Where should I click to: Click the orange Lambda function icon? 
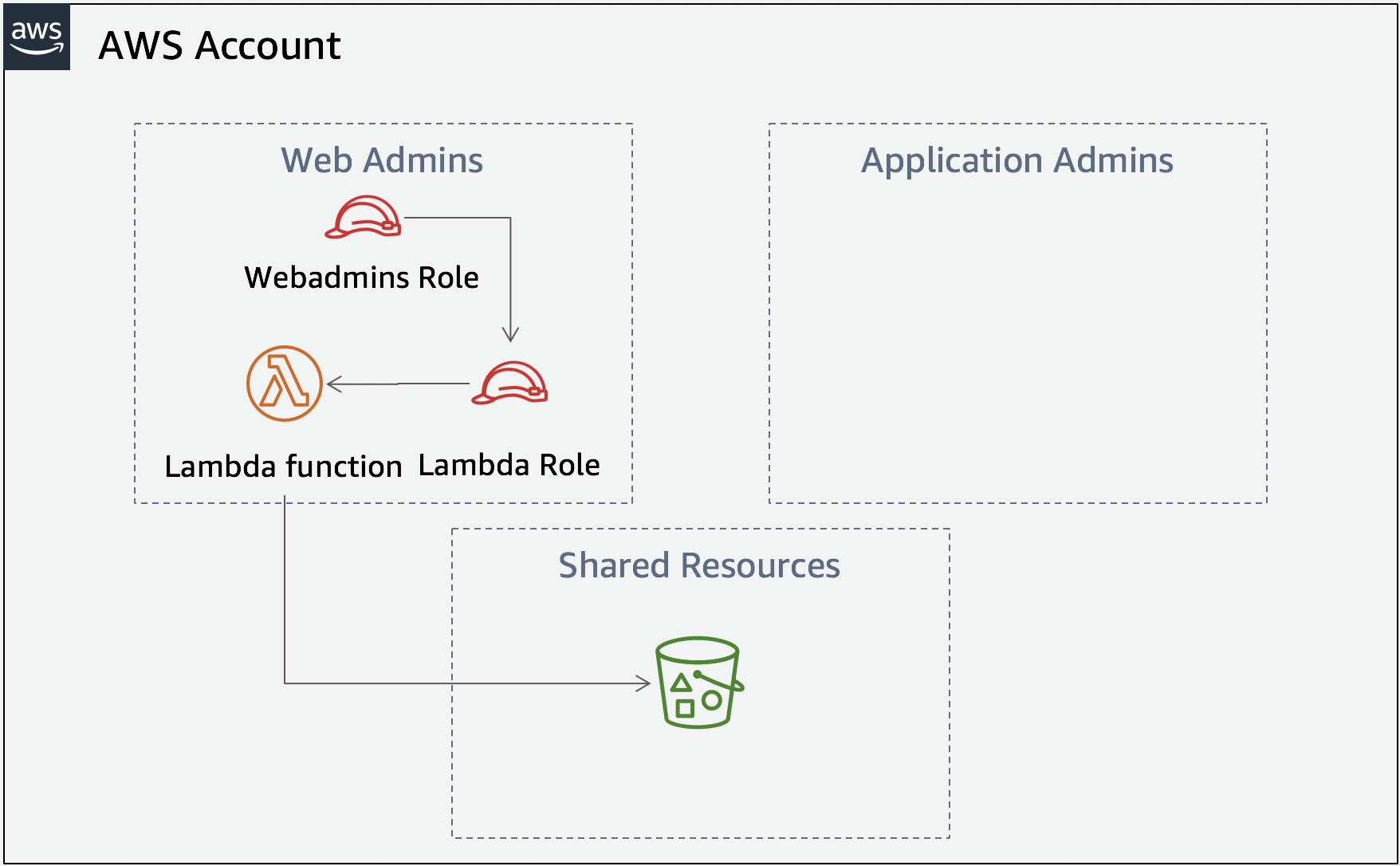[285, 384]
